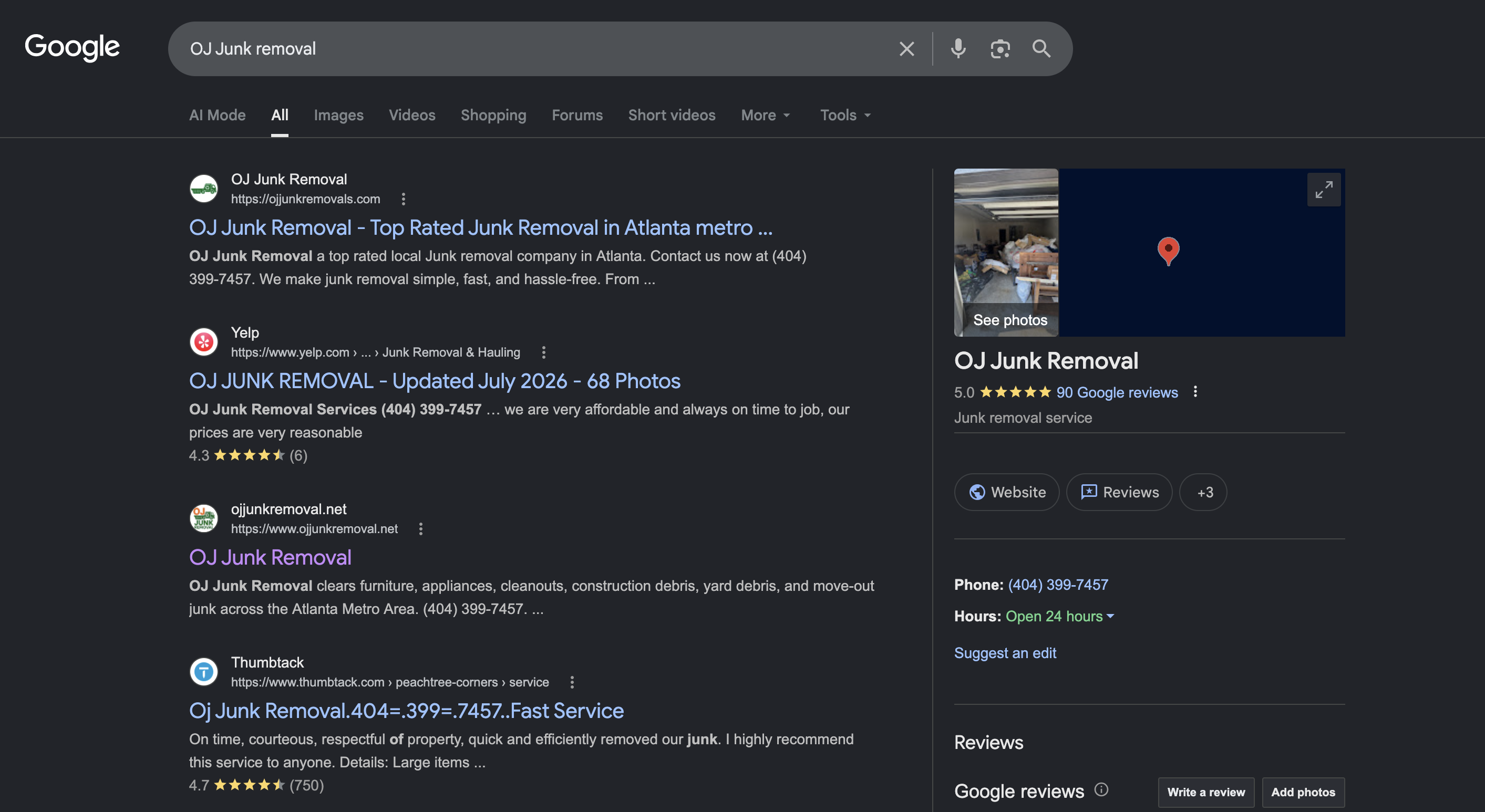The image size is (1485, 812).
Task: Clear the search box with the X icon
Action: [906, 49]
